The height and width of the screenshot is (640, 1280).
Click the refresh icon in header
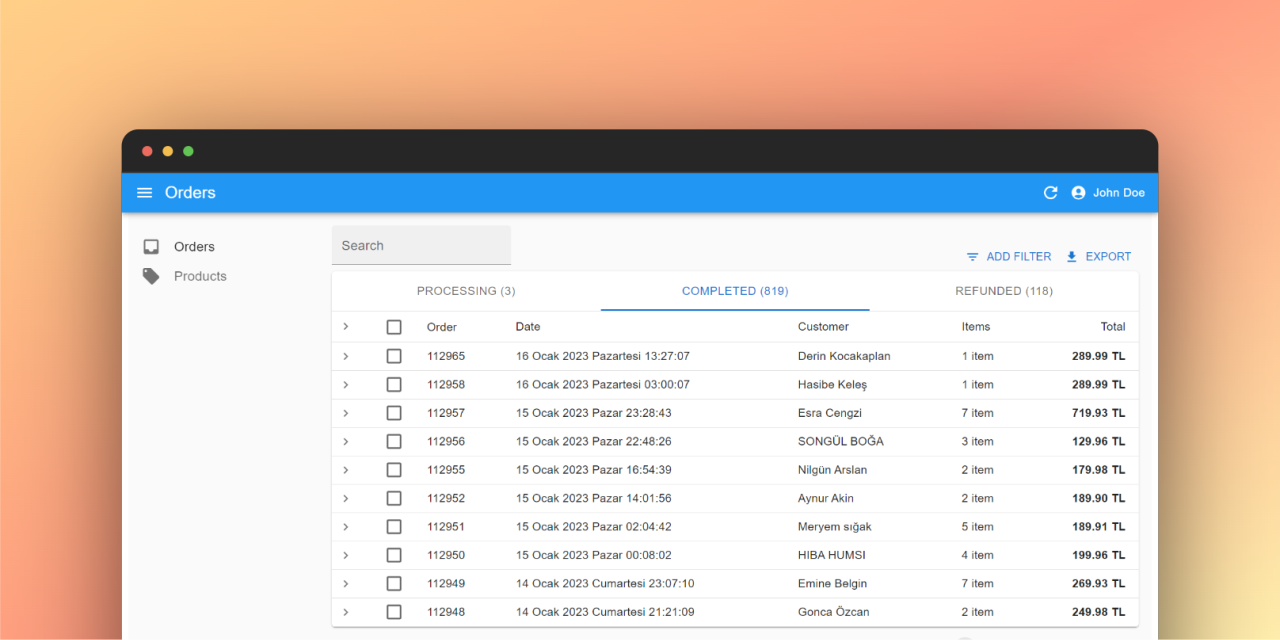click(1050, 193)
